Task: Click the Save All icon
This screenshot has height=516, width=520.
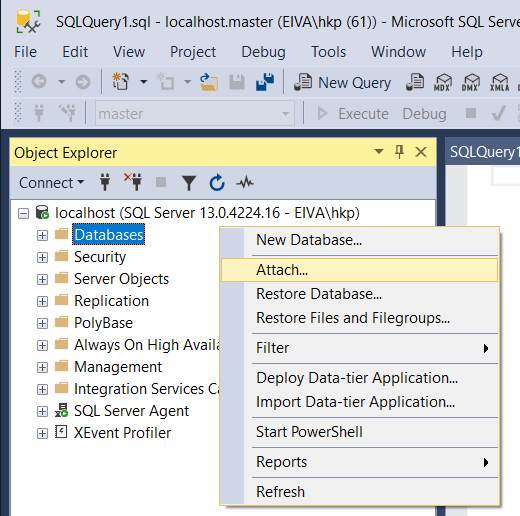Action: 265,82
